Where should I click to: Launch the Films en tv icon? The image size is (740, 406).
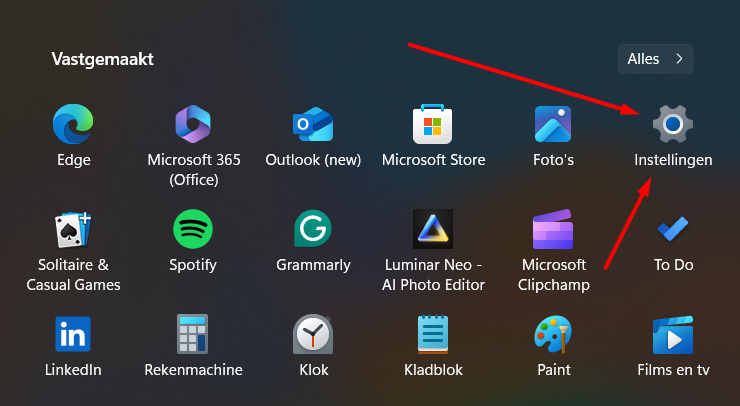coord(673,335)
